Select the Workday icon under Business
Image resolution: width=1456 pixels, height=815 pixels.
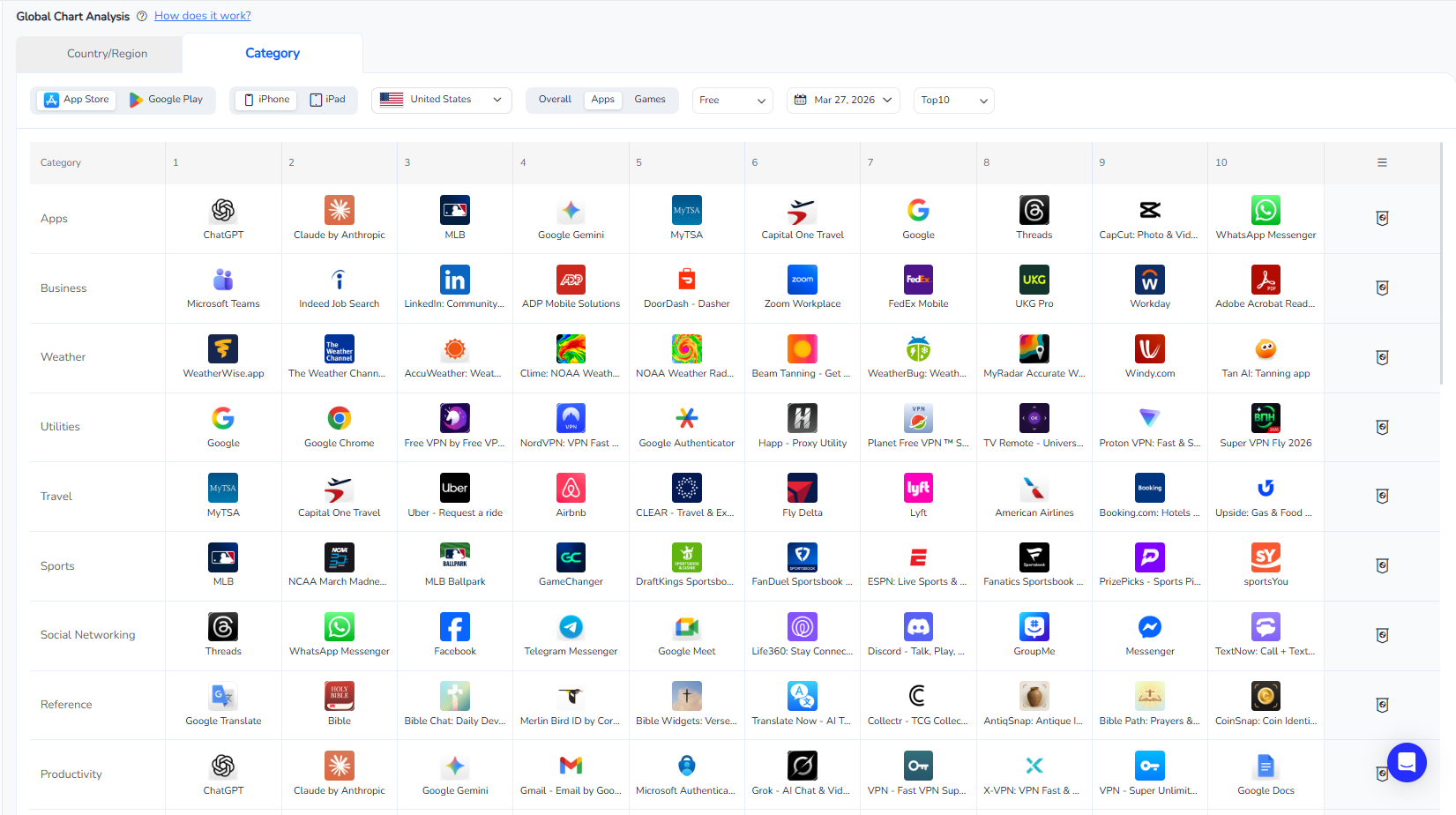1149,280
